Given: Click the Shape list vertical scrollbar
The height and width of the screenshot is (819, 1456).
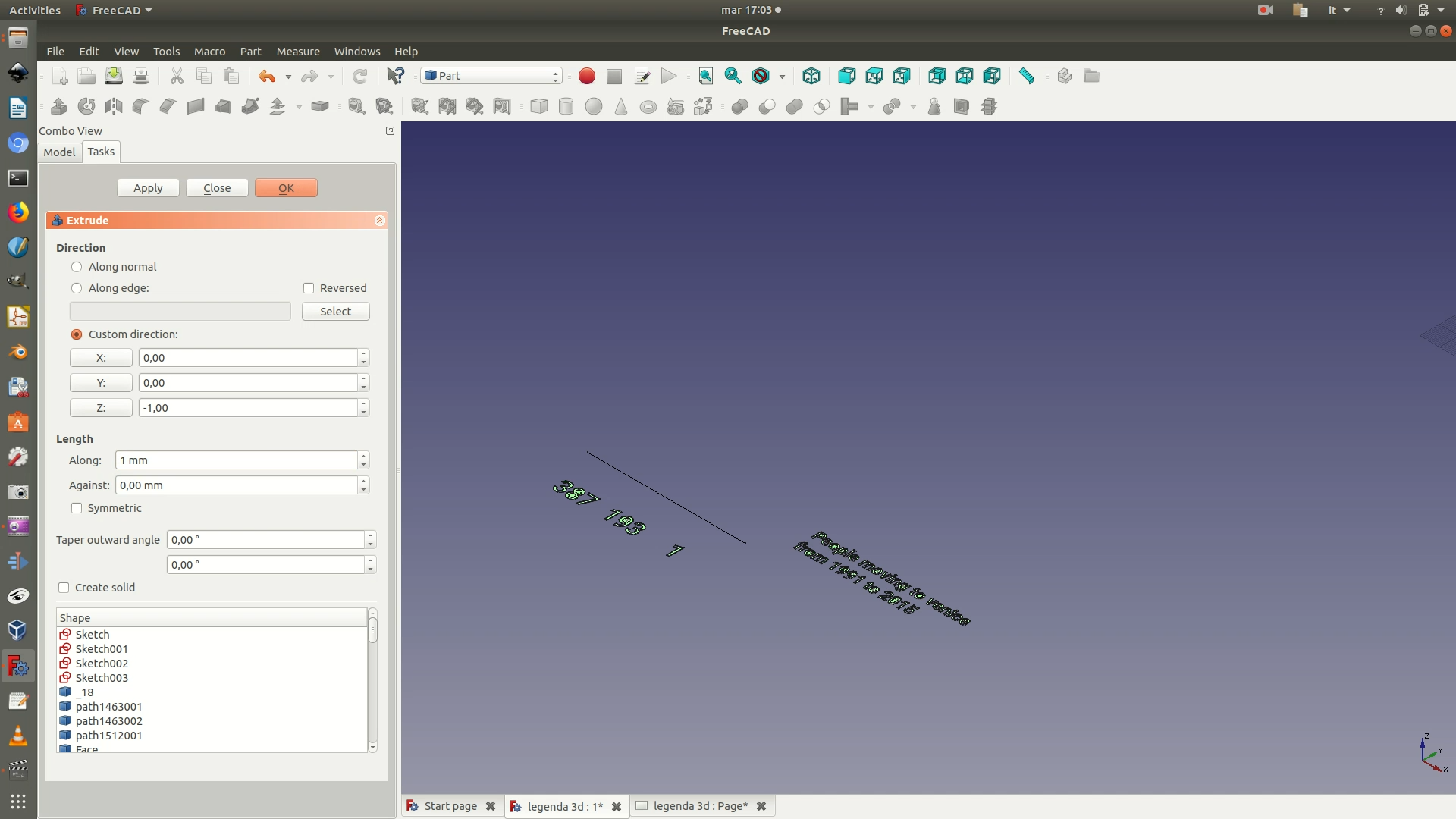Looking at the screenshot, I should click(372, 680).
